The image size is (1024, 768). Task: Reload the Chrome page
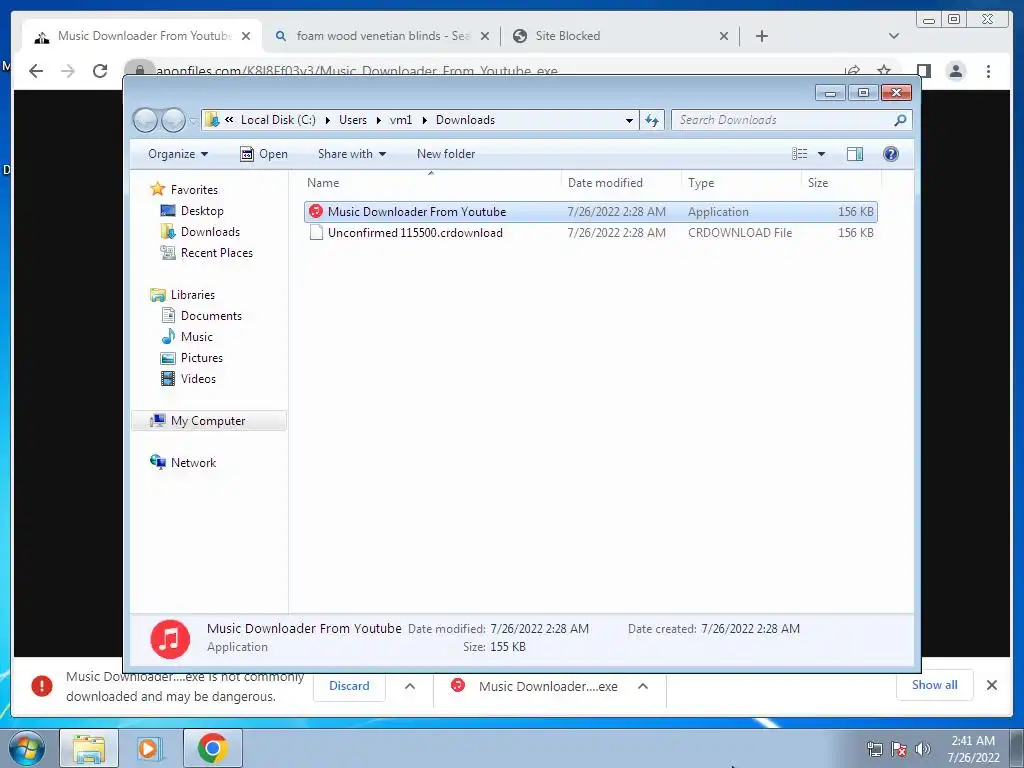coord(100,71)
